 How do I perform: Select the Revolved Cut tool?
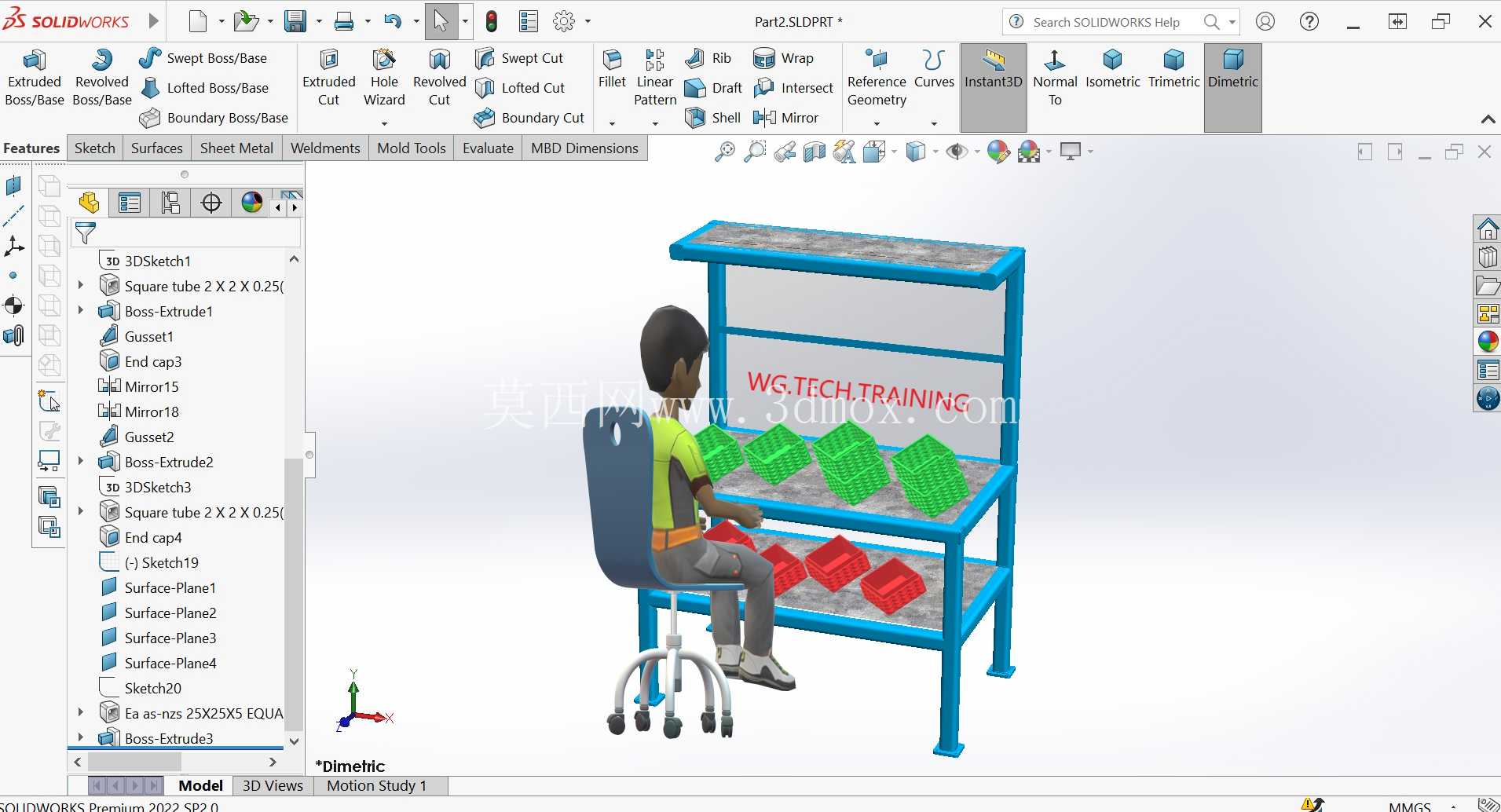tap(440, 78)
